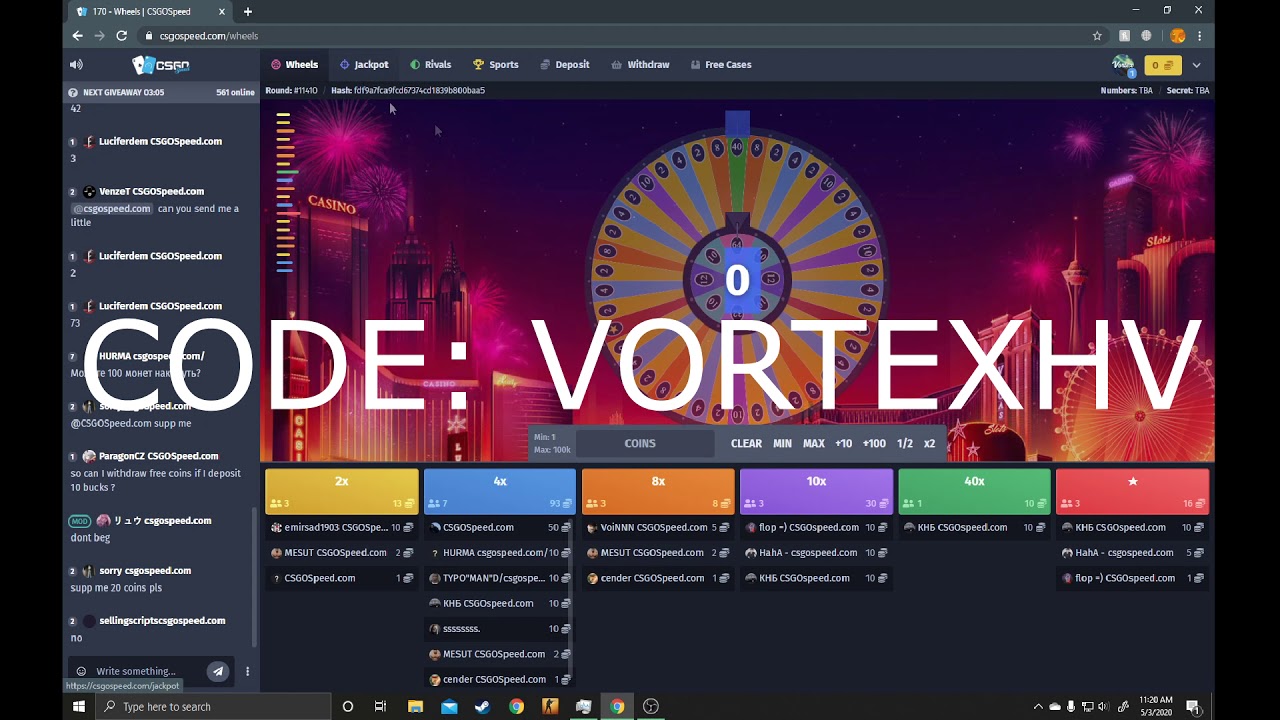The height and width of the screenshot is (720, 1280).
Task: Open the CSGO Speed logo home link
Action: [x=161, y=65]
